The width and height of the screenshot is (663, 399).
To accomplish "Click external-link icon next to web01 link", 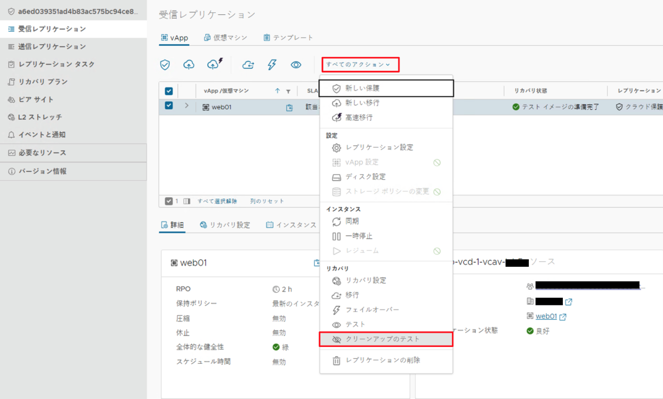I will click(x=563, y=317).
